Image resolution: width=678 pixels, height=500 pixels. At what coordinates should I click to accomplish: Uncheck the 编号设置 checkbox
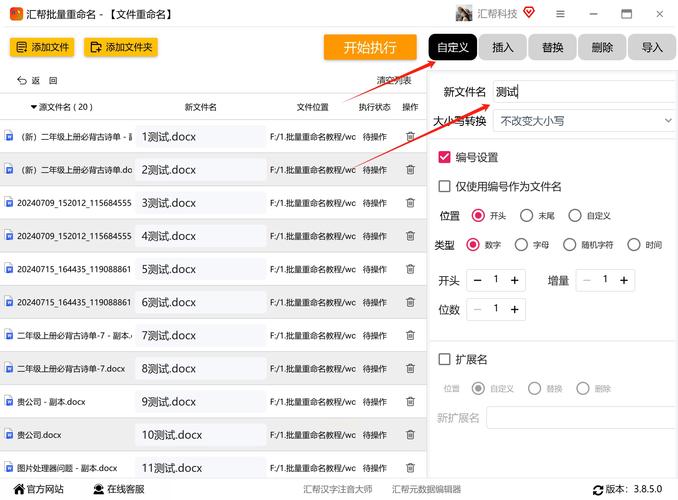pos(445,157)
